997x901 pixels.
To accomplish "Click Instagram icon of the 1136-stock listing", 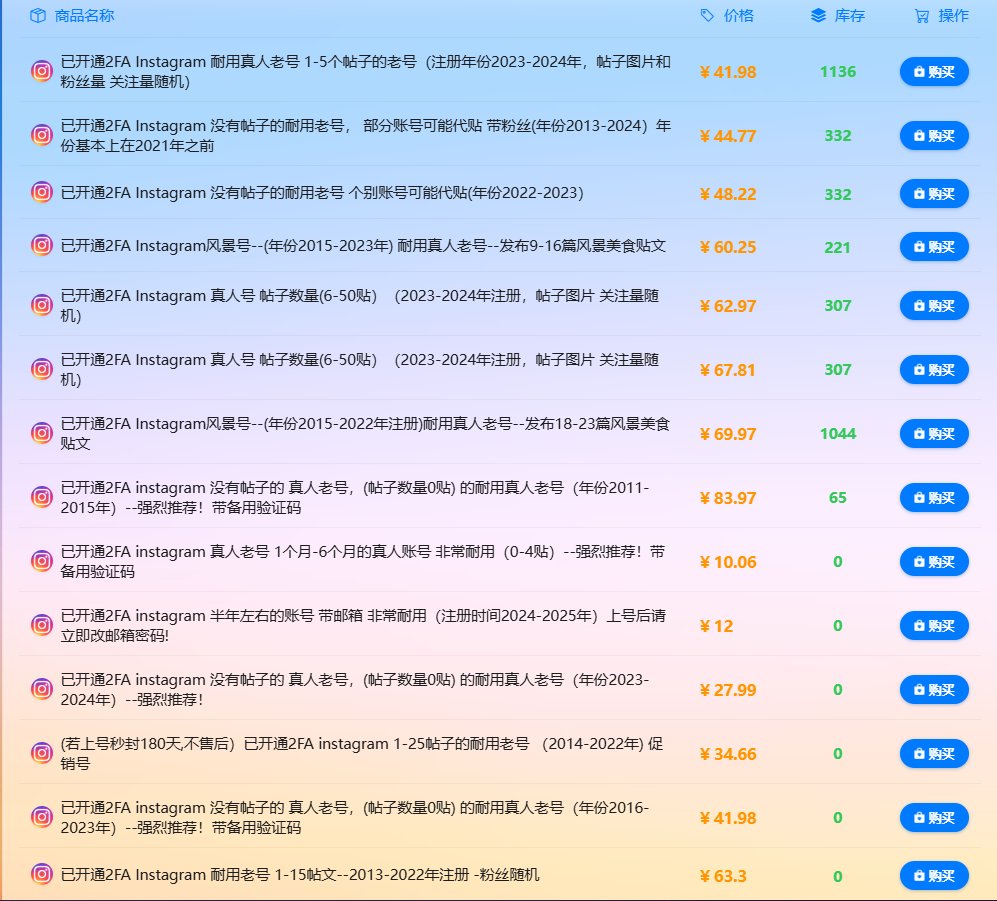I will tap(42, 71).
